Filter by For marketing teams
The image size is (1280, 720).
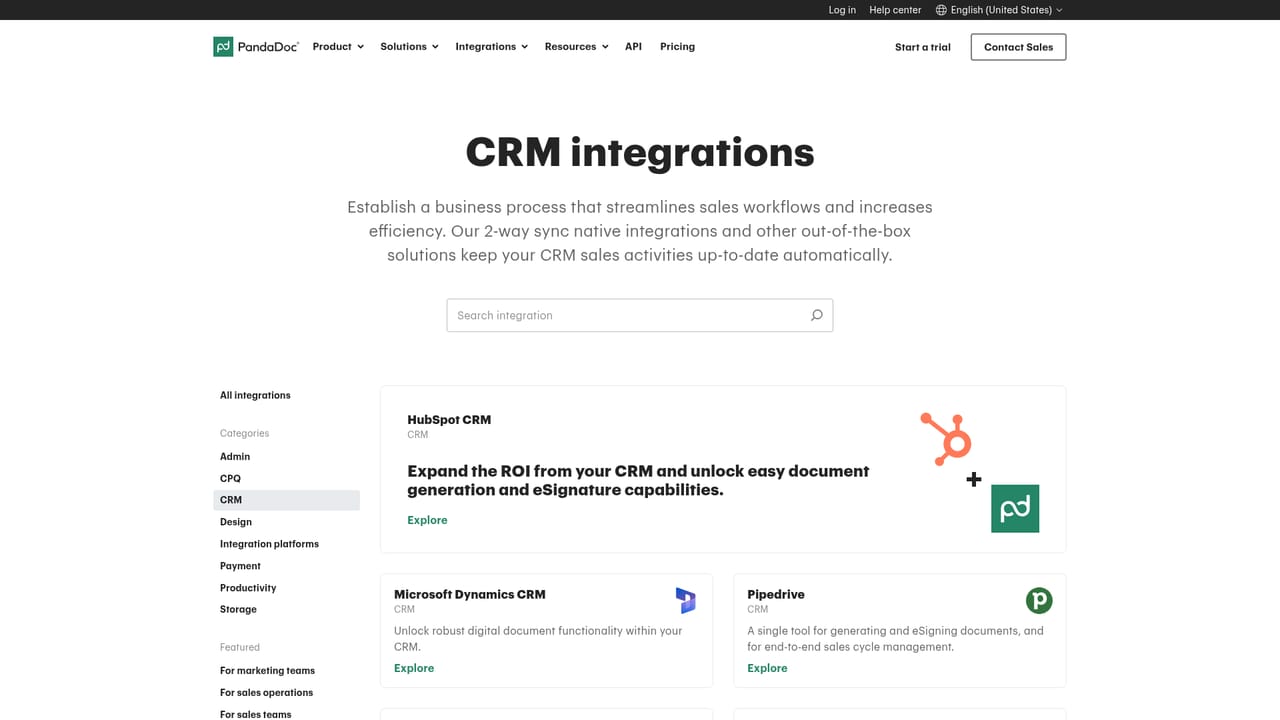point(267,671)
